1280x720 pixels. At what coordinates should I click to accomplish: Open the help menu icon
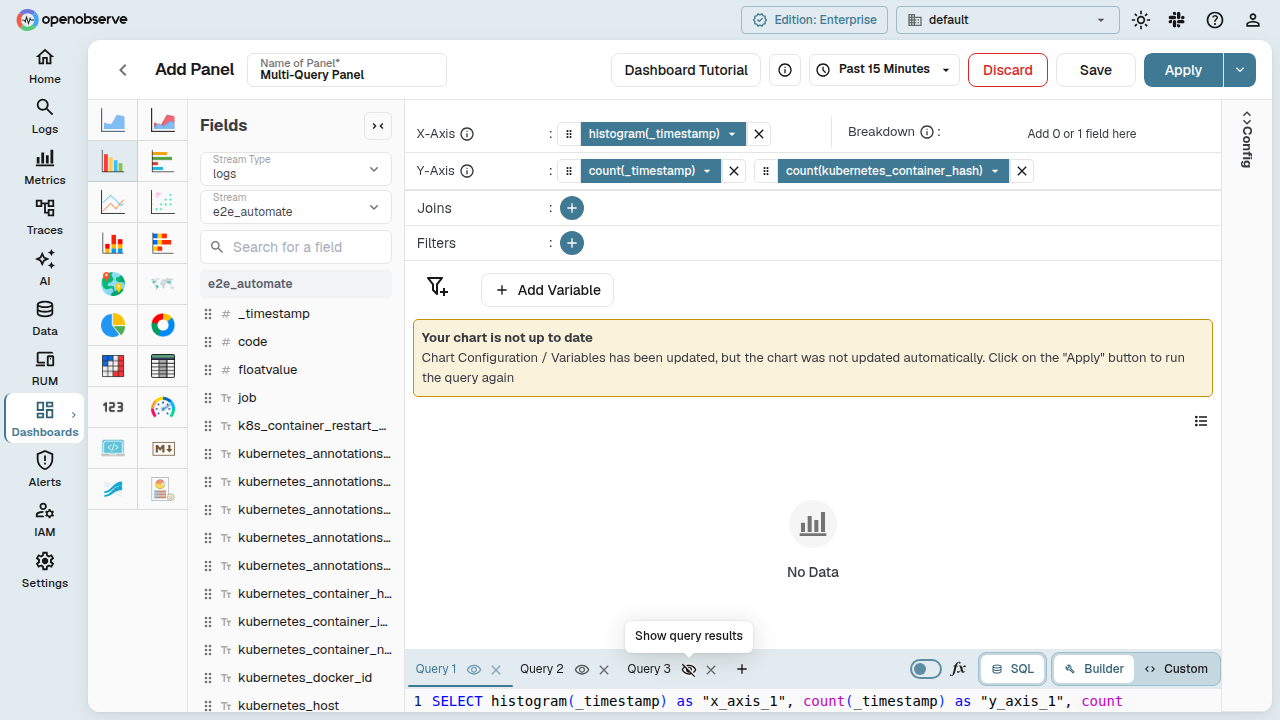pos(1215,20)
